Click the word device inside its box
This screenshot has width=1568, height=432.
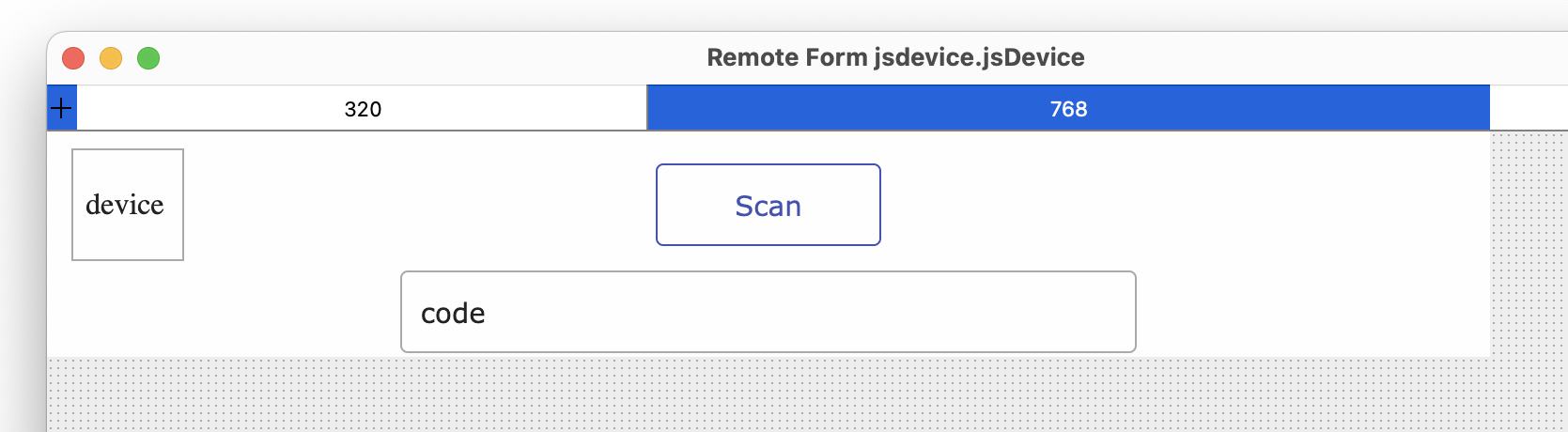click(125, 205)
